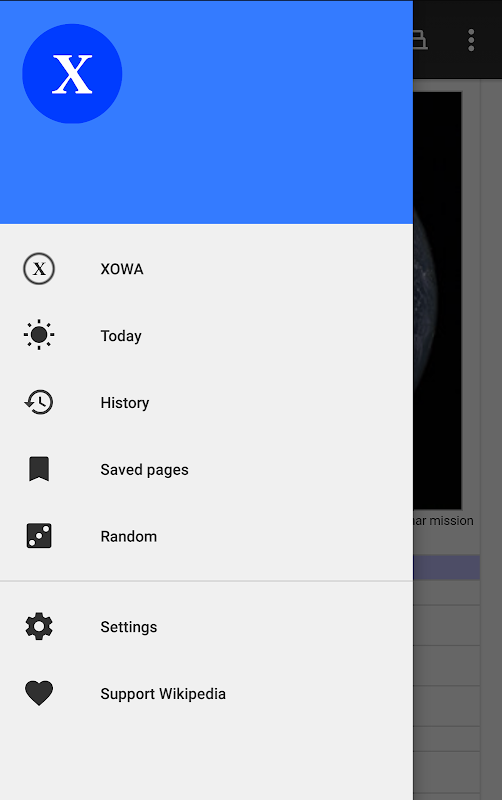The height and width of the screenshot is (800, 502).
Task: Click the Saved pages bookmark icon
Action: click(x=39, y=469)
